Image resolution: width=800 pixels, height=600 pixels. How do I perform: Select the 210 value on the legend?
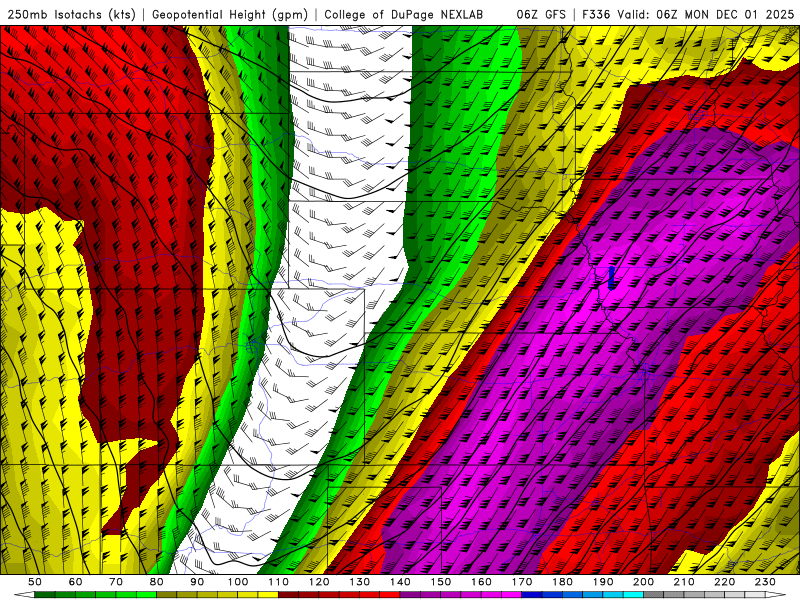click(684, 582)
